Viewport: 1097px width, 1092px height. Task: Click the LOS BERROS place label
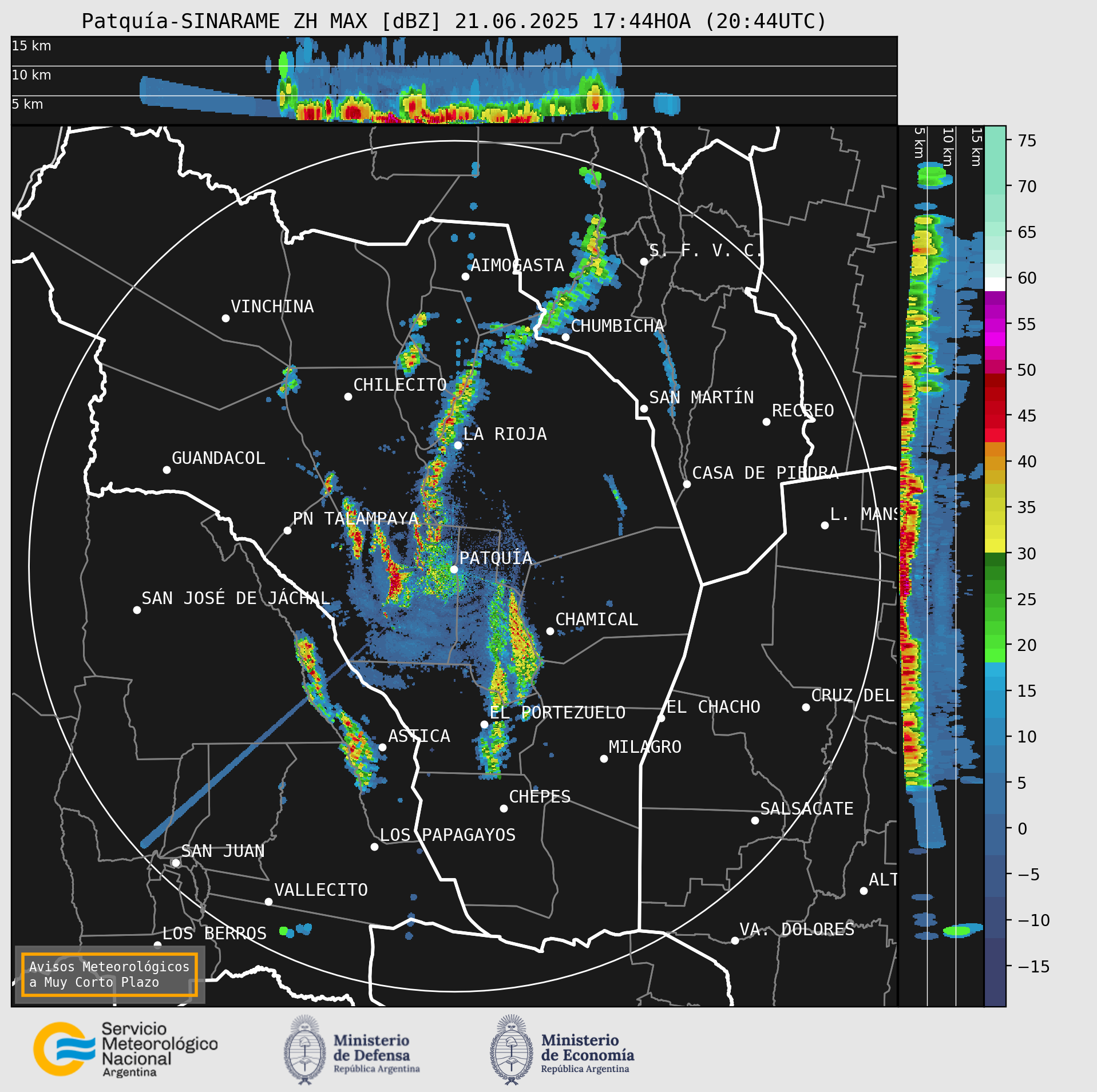point(215,934)
